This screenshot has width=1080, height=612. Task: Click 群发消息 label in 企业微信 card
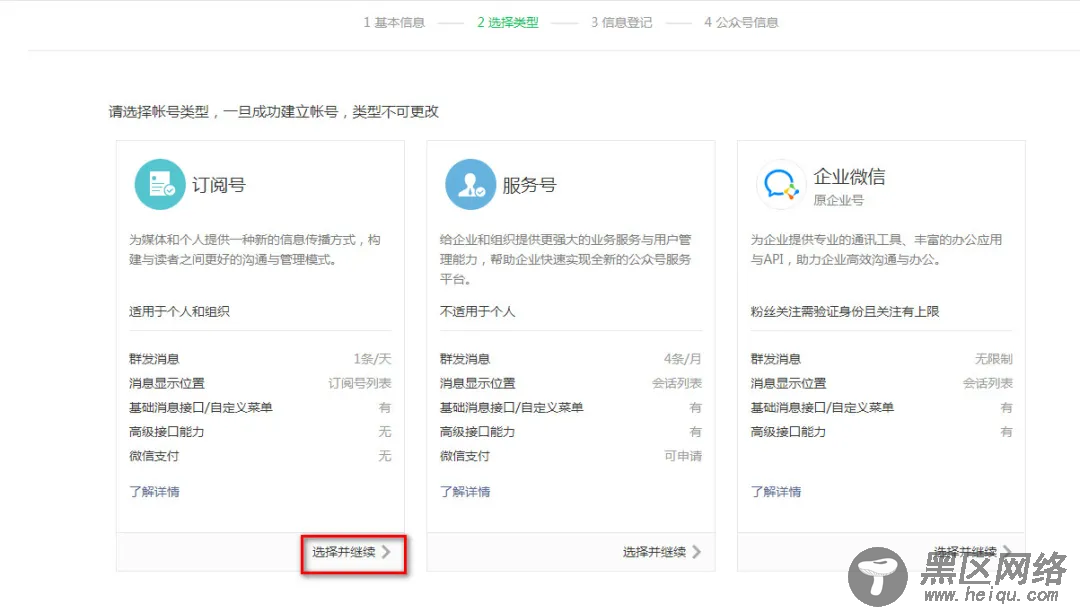775,359
